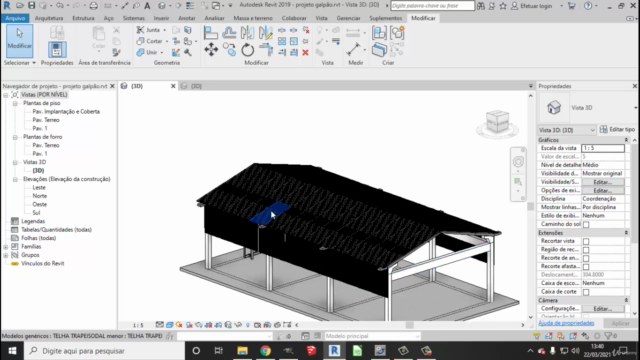
Task: Click the Print icon in quick access toolbar
Action: point(93,6)
